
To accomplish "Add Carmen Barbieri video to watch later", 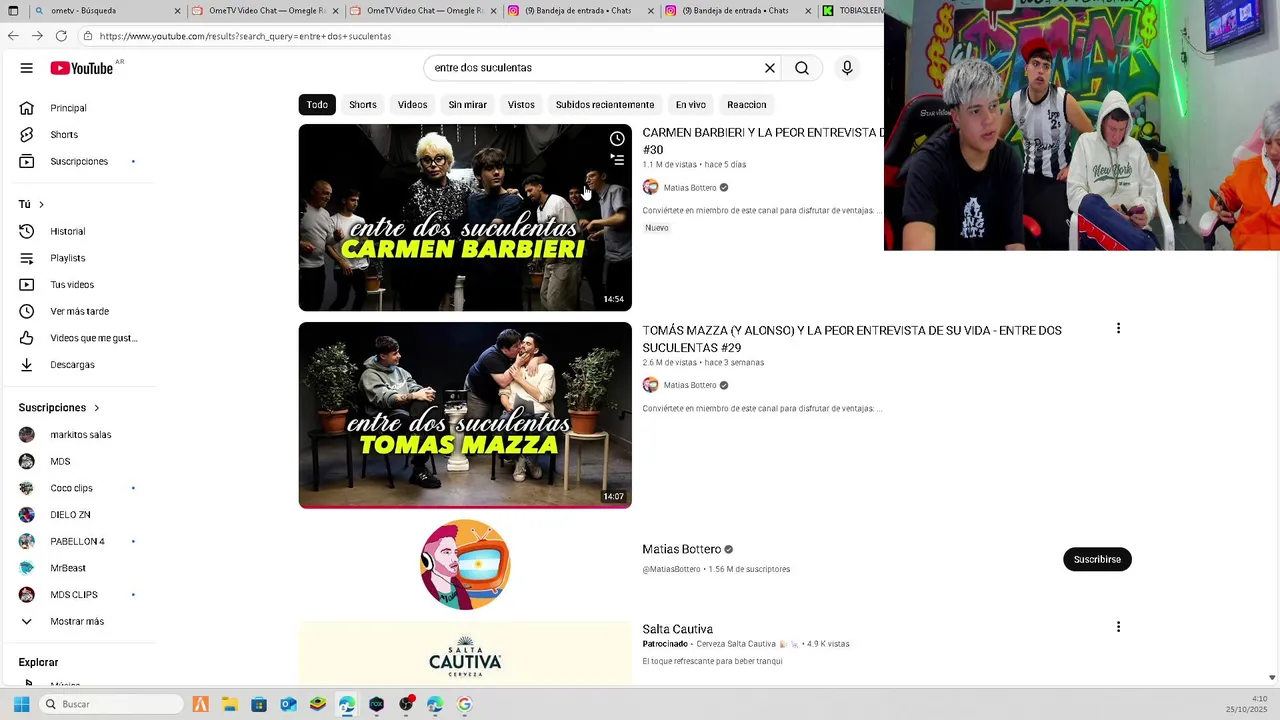I will (x=617, y=139).
